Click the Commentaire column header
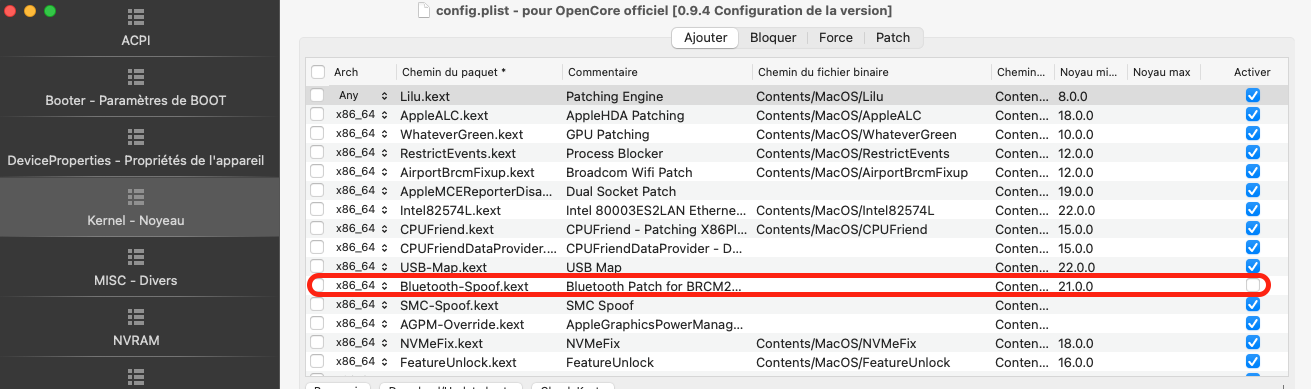The image size is (1311, 389). [x=602, y=72]
